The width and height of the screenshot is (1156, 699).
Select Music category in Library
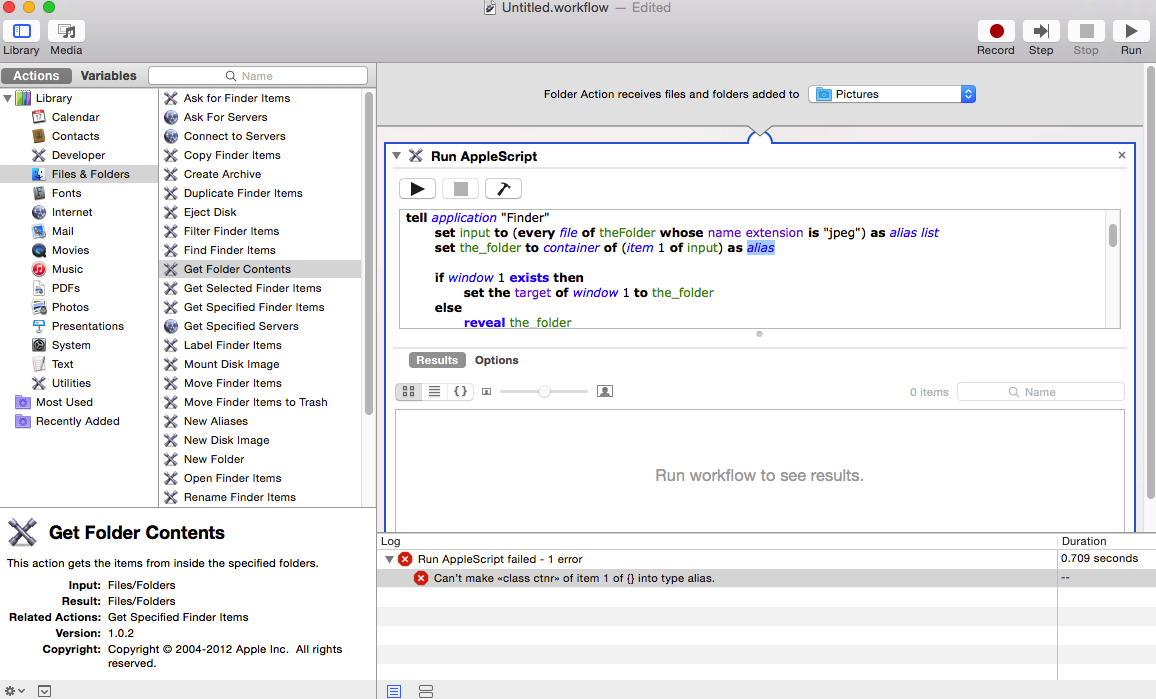click(x=67, y=270)
